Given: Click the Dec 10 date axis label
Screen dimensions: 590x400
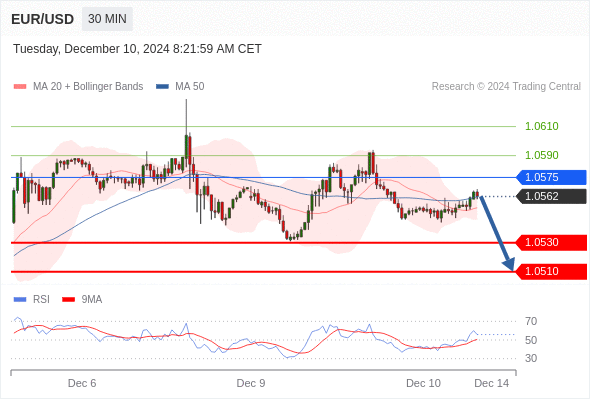Looking at the screenshot, I should (x=423, y=383).
